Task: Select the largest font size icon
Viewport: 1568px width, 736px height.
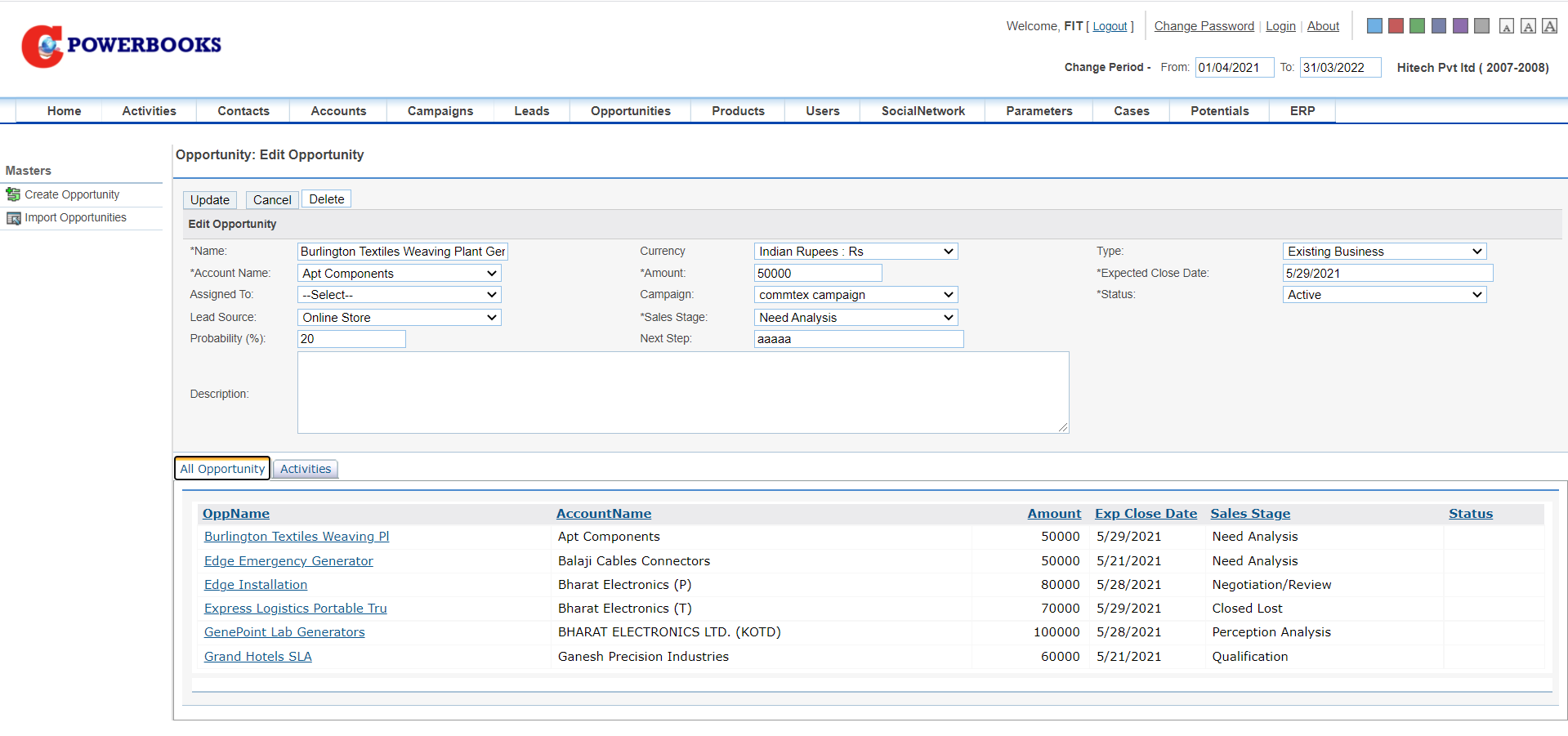Action: pyautogui.click(x=1548, y=26)
